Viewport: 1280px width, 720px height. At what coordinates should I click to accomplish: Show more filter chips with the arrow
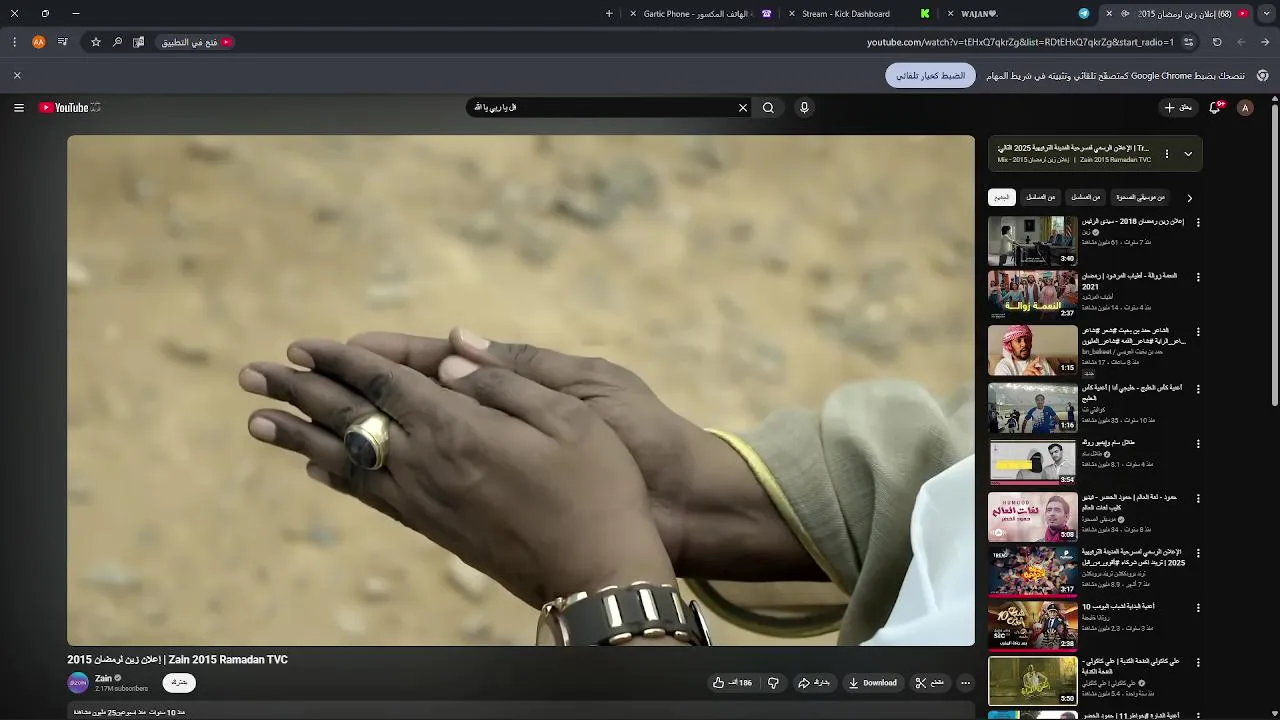[1189, 198]
